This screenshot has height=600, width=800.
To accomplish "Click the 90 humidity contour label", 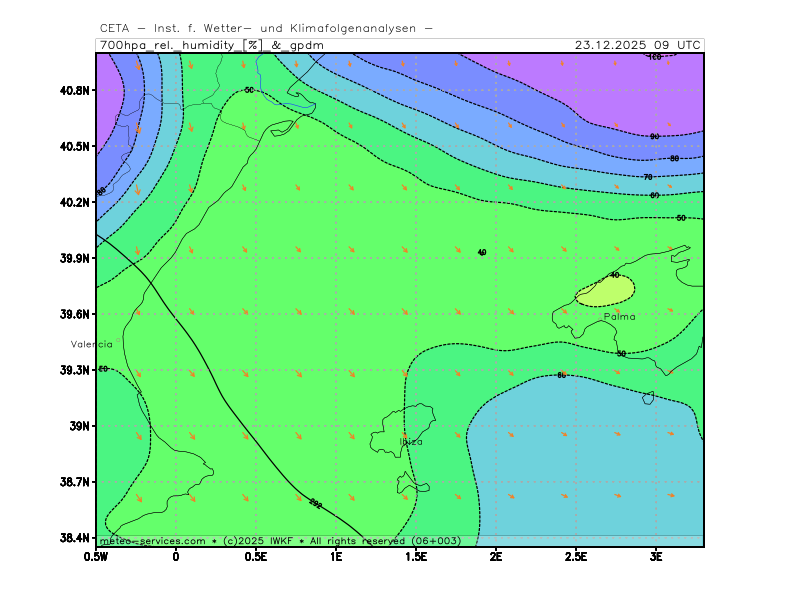I will 654,136.
